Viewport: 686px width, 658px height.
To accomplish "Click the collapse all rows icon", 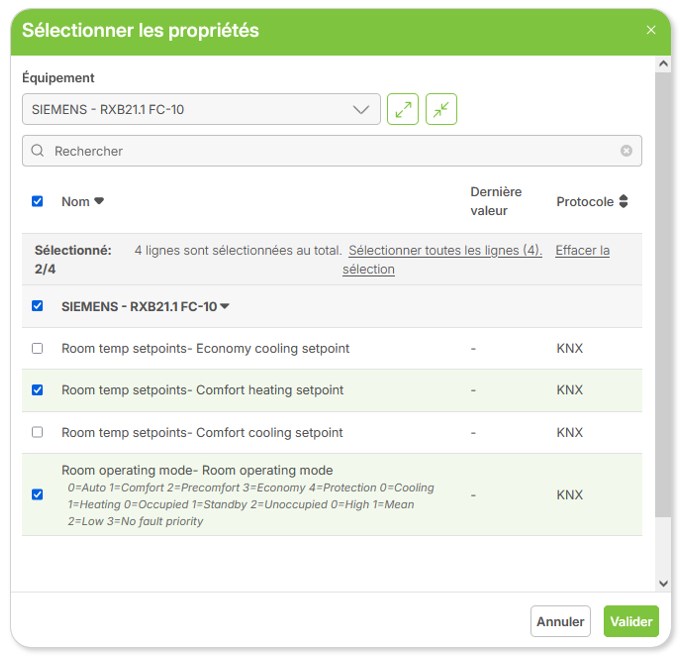I will coord(441,109).
